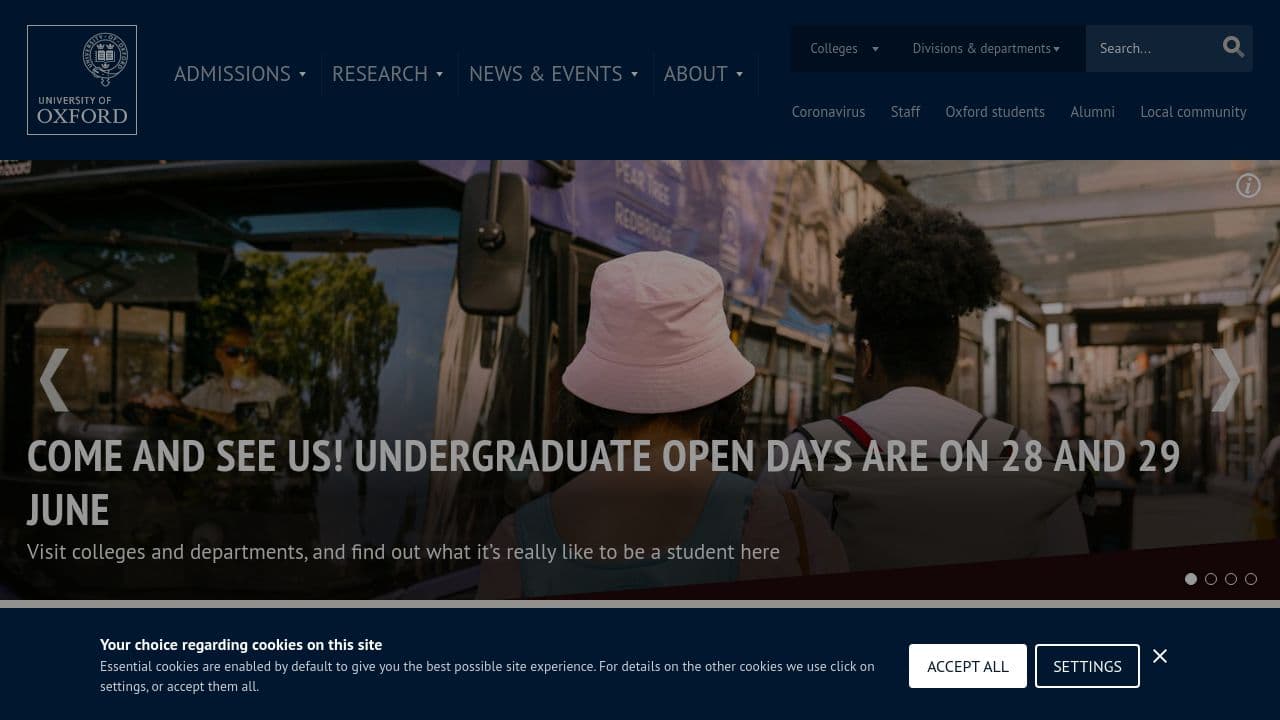Open the Local community page
Screen dimensions: 1280x720
(1193, 112)
